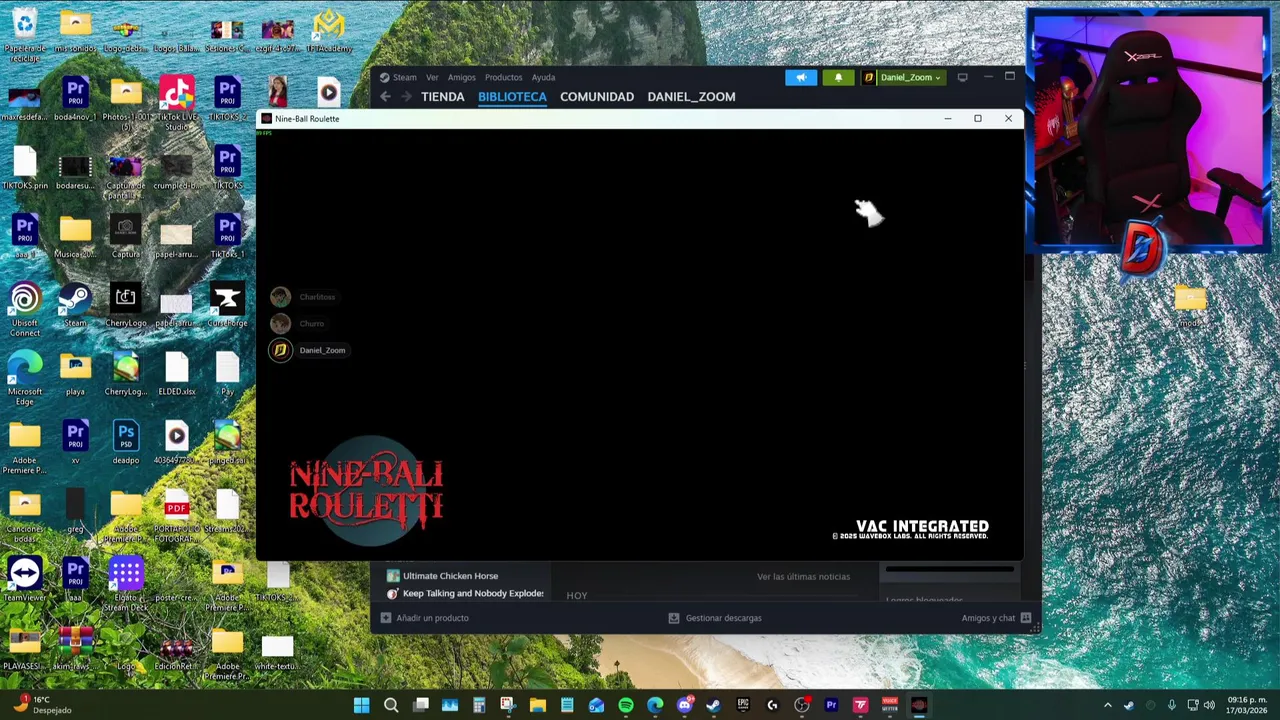Viewport: 1280px width, 720px height.
Task: Switch to the COMUNIDAD tab in Steam
Action: tap(597, 97)
